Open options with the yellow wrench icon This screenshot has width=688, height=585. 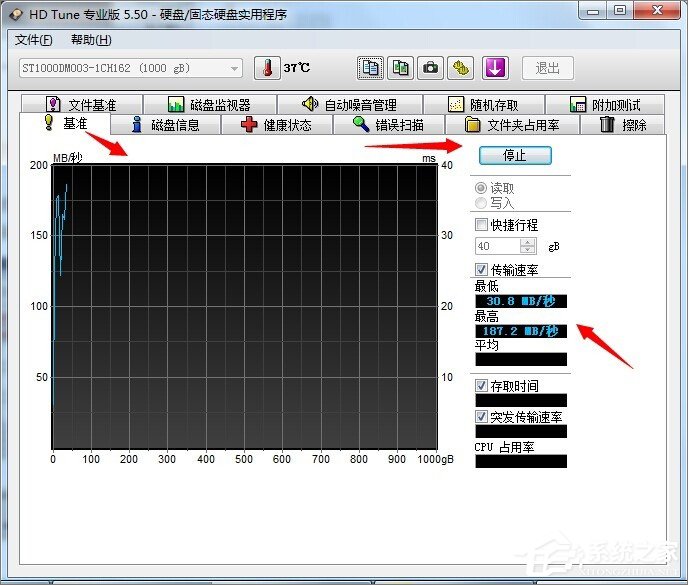tap(460, 68)
